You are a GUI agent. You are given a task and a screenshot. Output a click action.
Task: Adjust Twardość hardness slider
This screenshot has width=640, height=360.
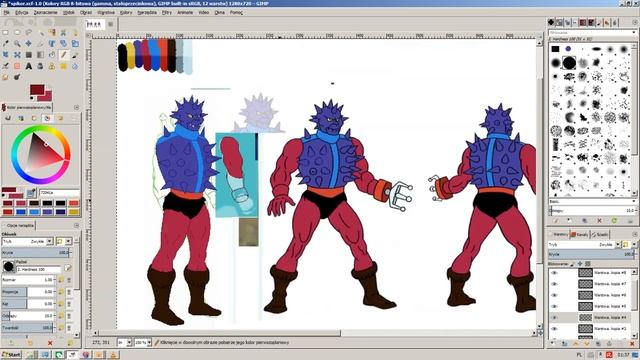point(28,327)
